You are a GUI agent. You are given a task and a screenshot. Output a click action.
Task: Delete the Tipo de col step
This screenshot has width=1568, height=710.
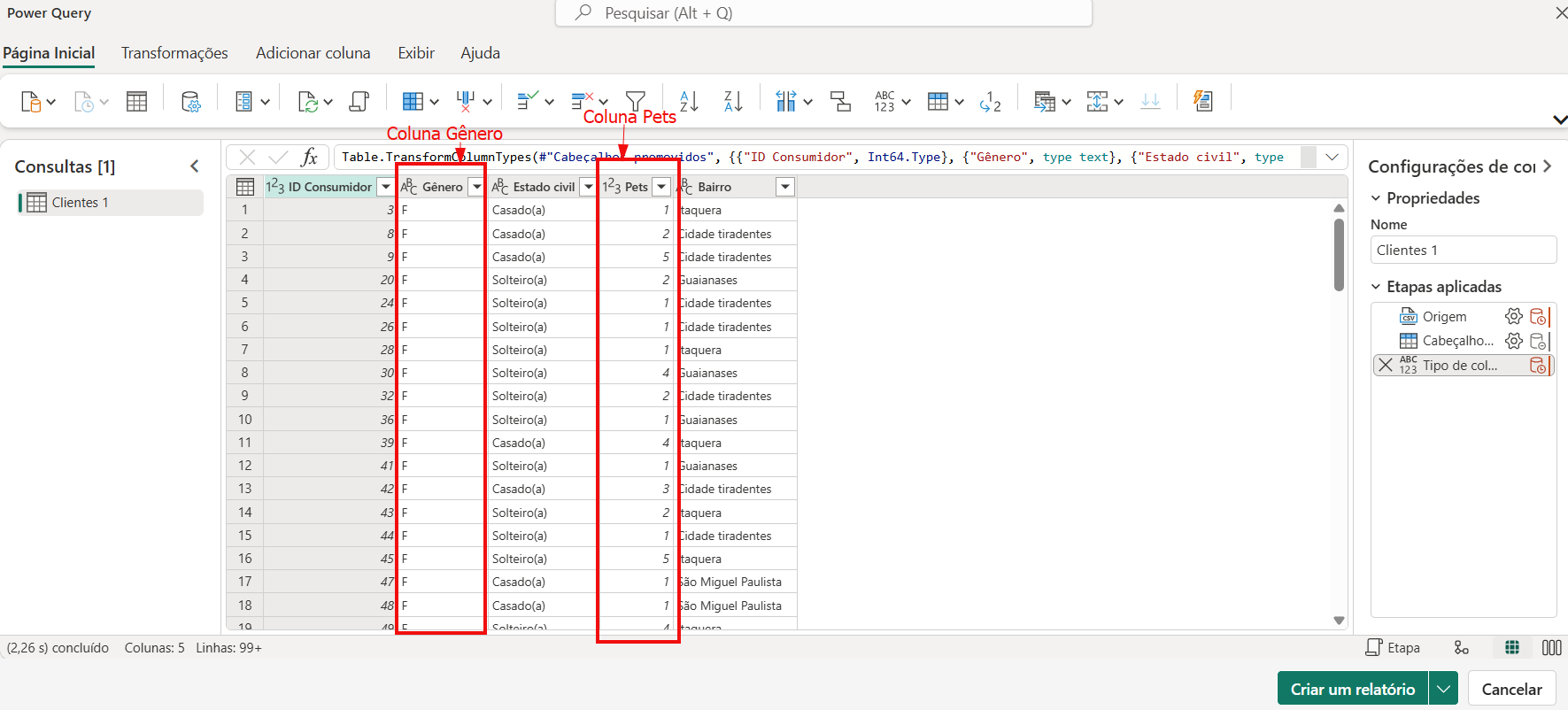pyautogui.click(x=1386, y=365)
